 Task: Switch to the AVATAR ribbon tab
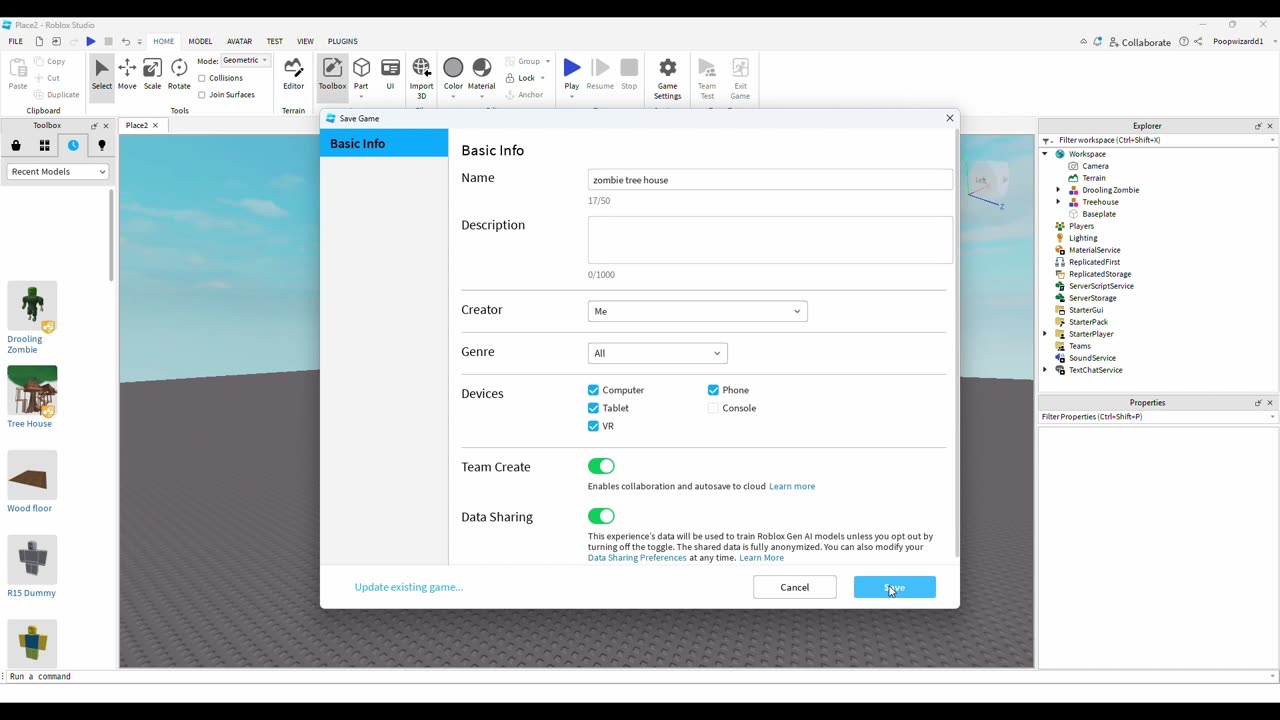[240, 41]
